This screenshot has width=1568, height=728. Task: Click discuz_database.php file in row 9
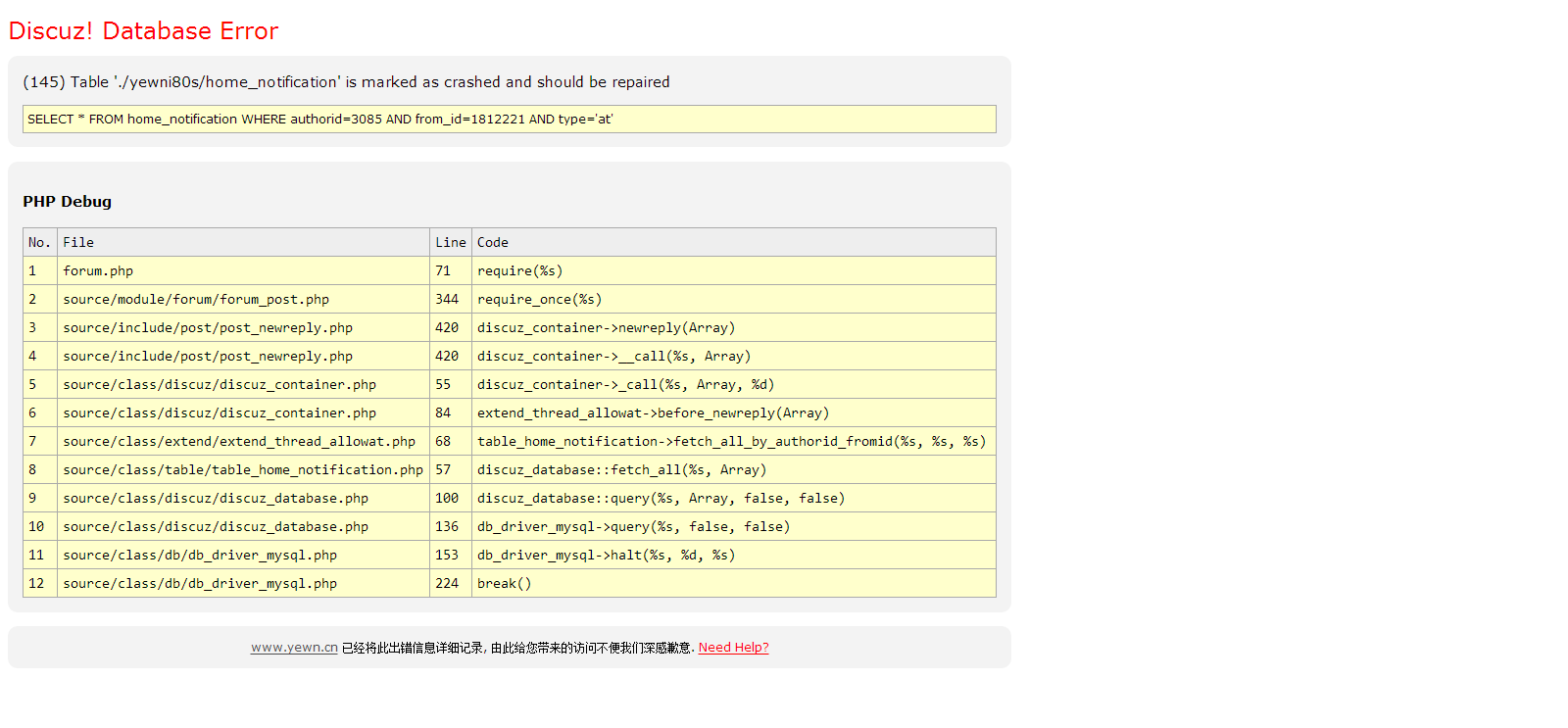[x=244, y=498]
